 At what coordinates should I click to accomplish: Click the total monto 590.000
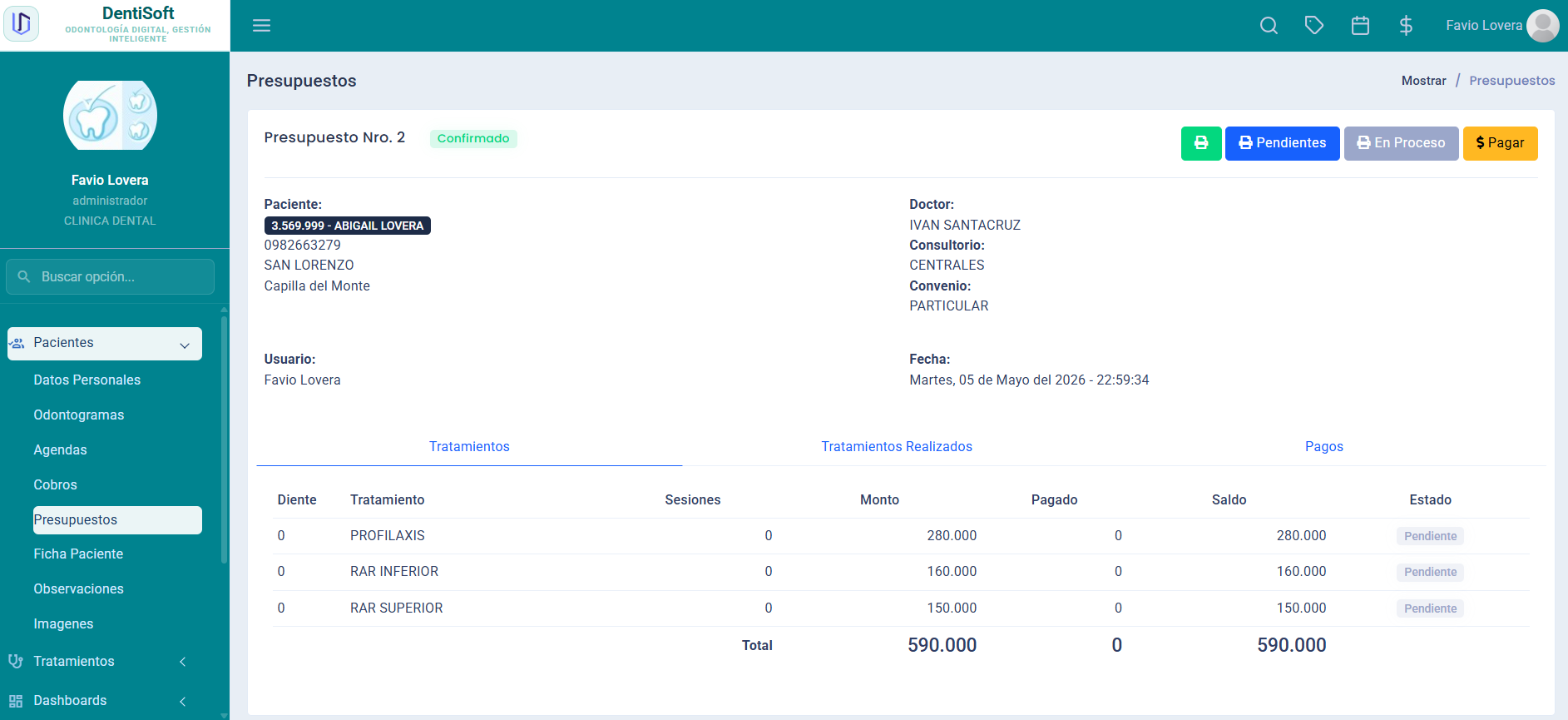tap(942, 645)
